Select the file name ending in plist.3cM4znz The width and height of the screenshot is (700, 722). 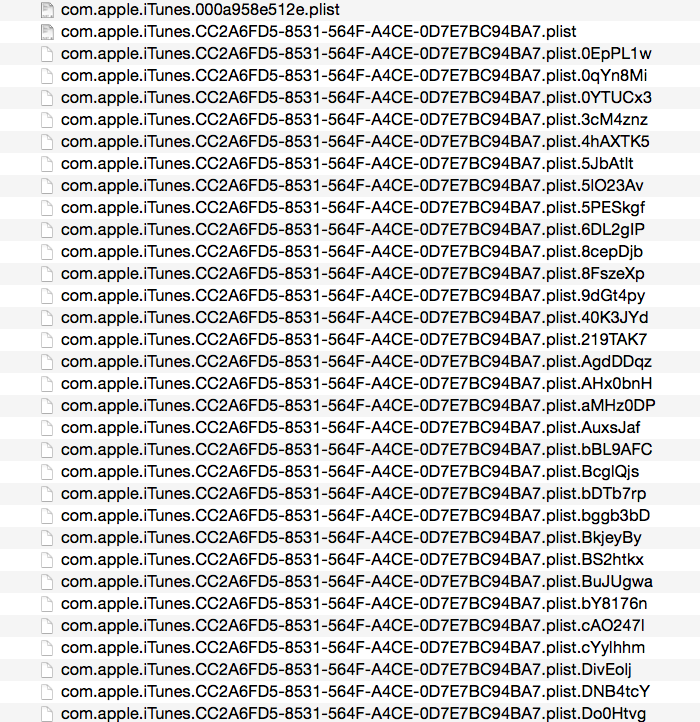[354, 120]
